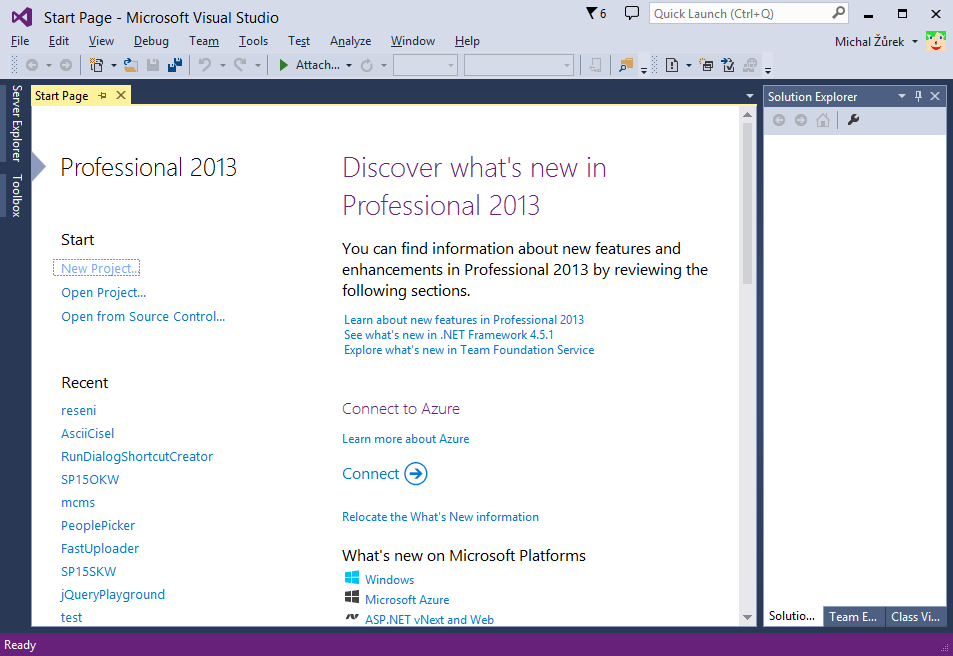Switch to the Team Explorer tab
This screenshot has width=953, height=656.
pos(853,616)
